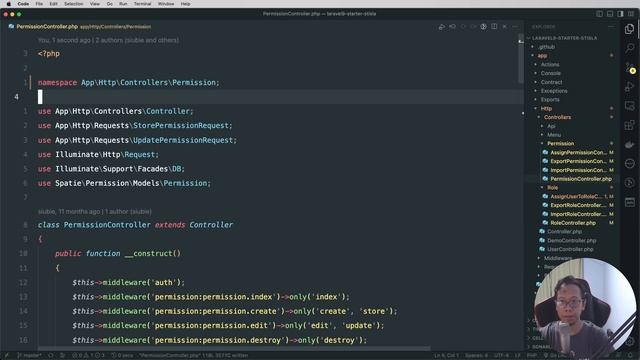
Task: Collapse the Permission folder
Action: 560,144
